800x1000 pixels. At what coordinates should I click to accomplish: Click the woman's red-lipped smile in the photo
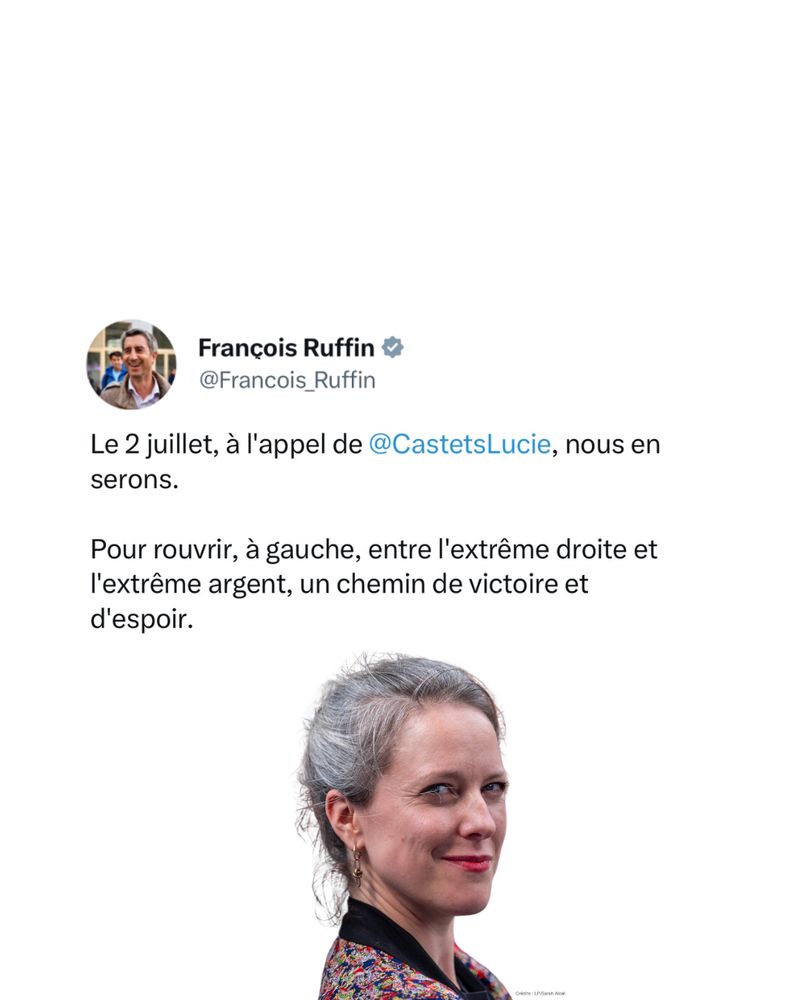pos(468,862)
